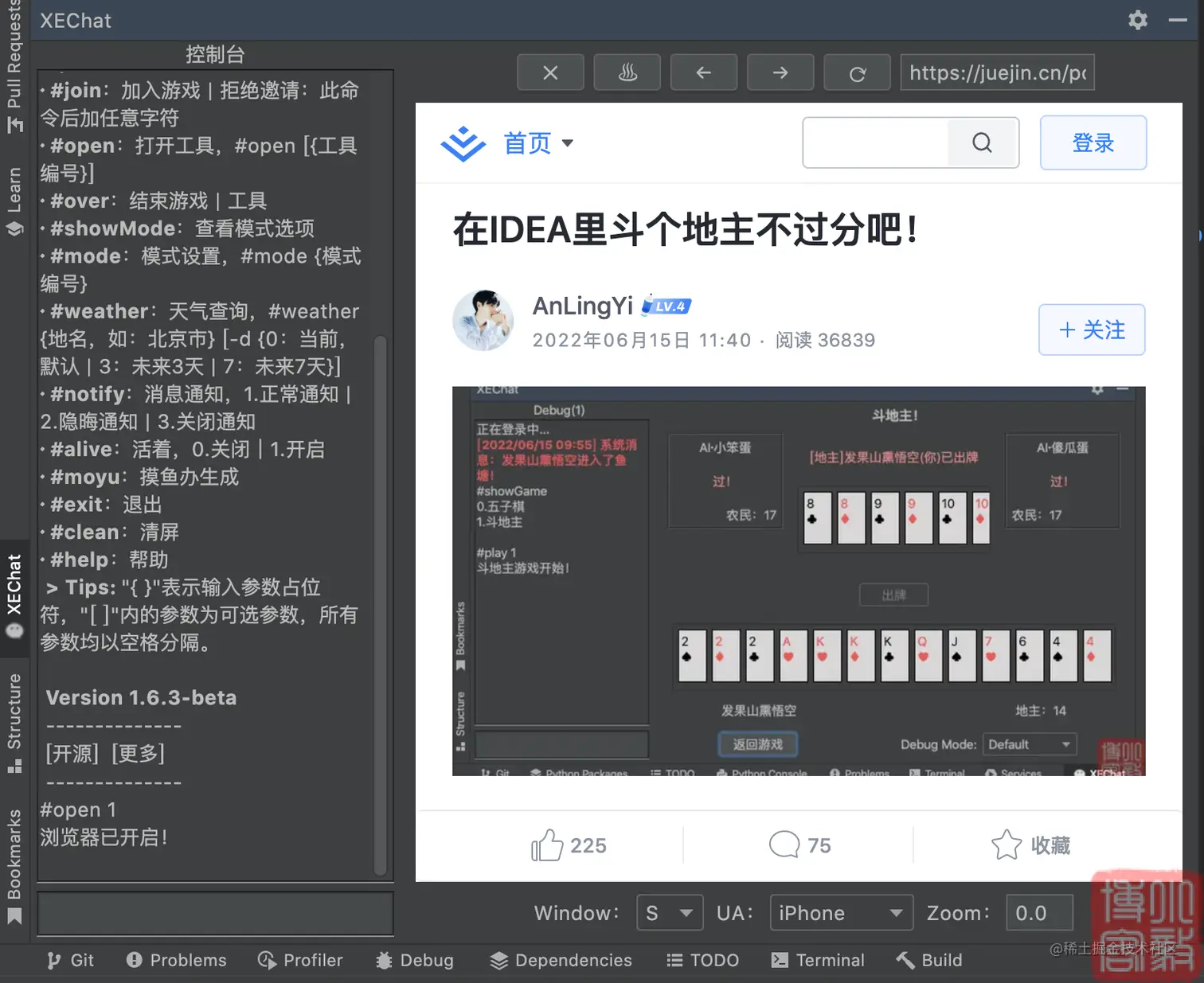This screenshot has width=1204, height=983.
Task: Click the article title 在IDEA里斗个地主不过分吧
Action: 686,230
